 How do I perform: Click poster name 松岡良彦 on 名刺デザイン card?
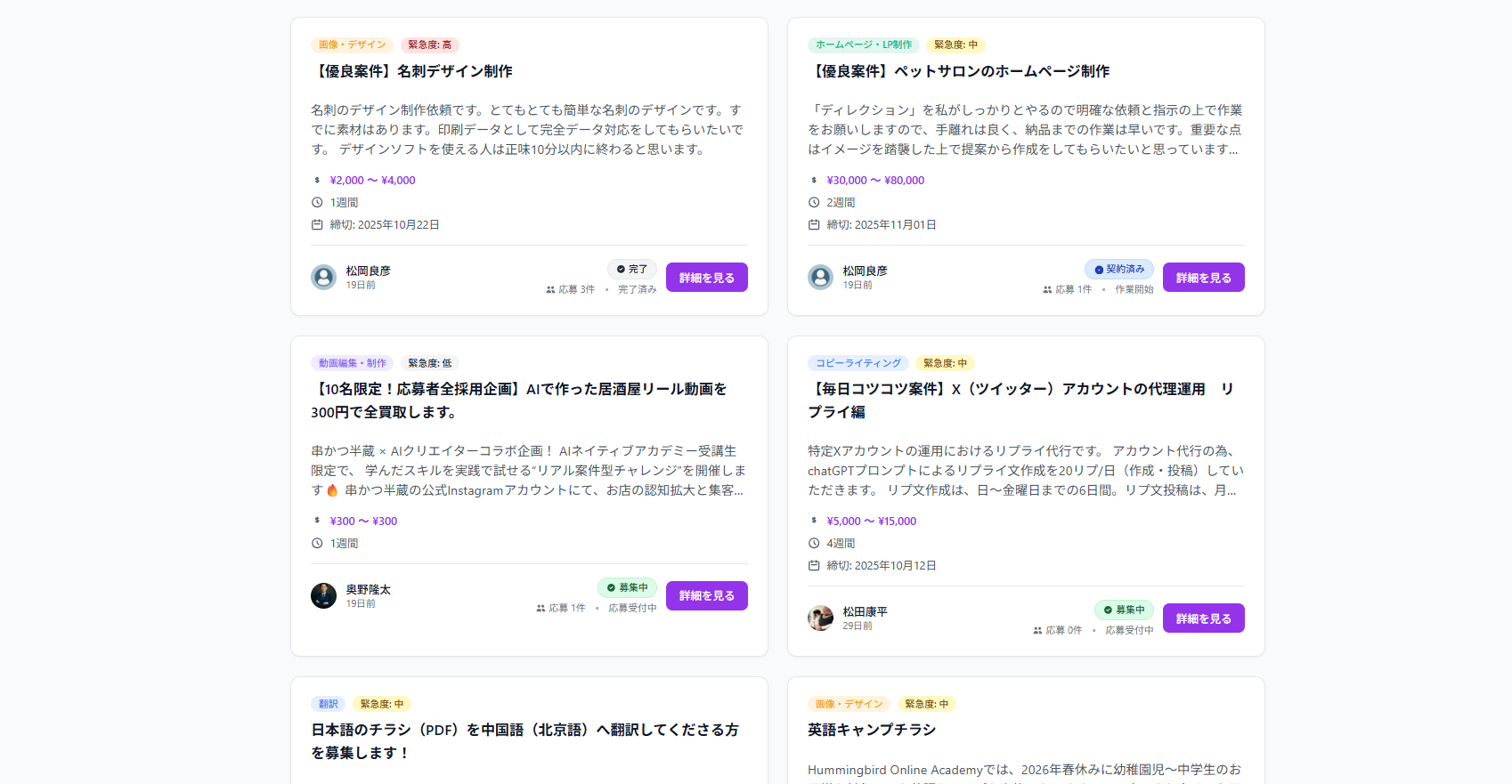369,271
